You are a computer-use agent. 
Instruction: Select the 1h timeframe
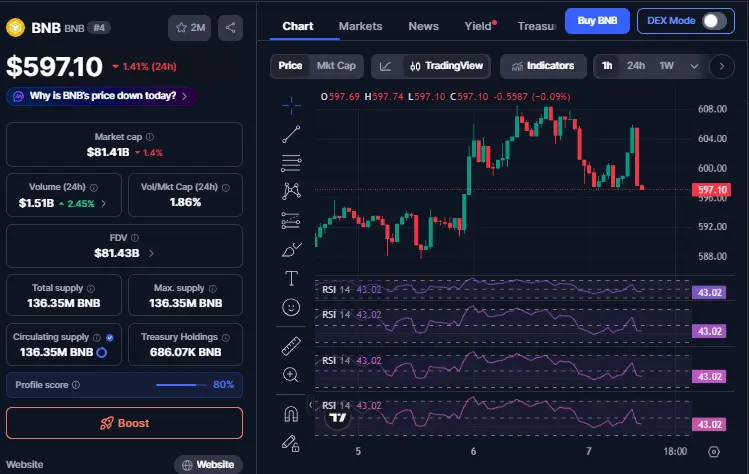click(607, 66)
